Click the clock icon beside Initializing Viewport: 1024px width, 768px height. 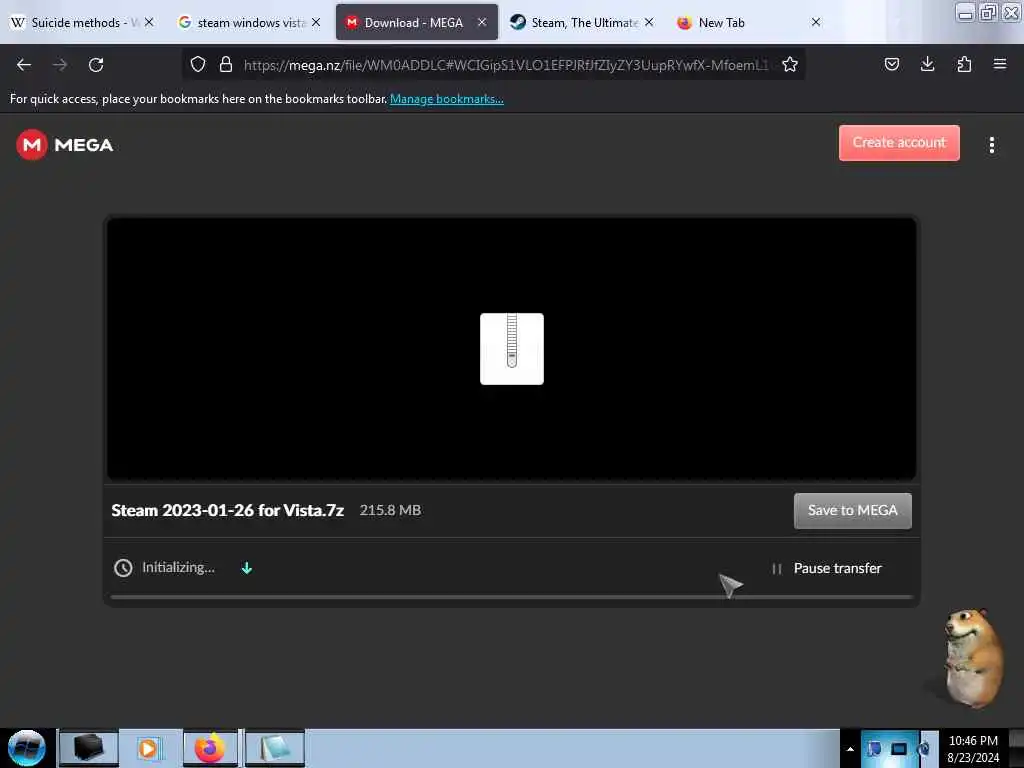(123, 568)
